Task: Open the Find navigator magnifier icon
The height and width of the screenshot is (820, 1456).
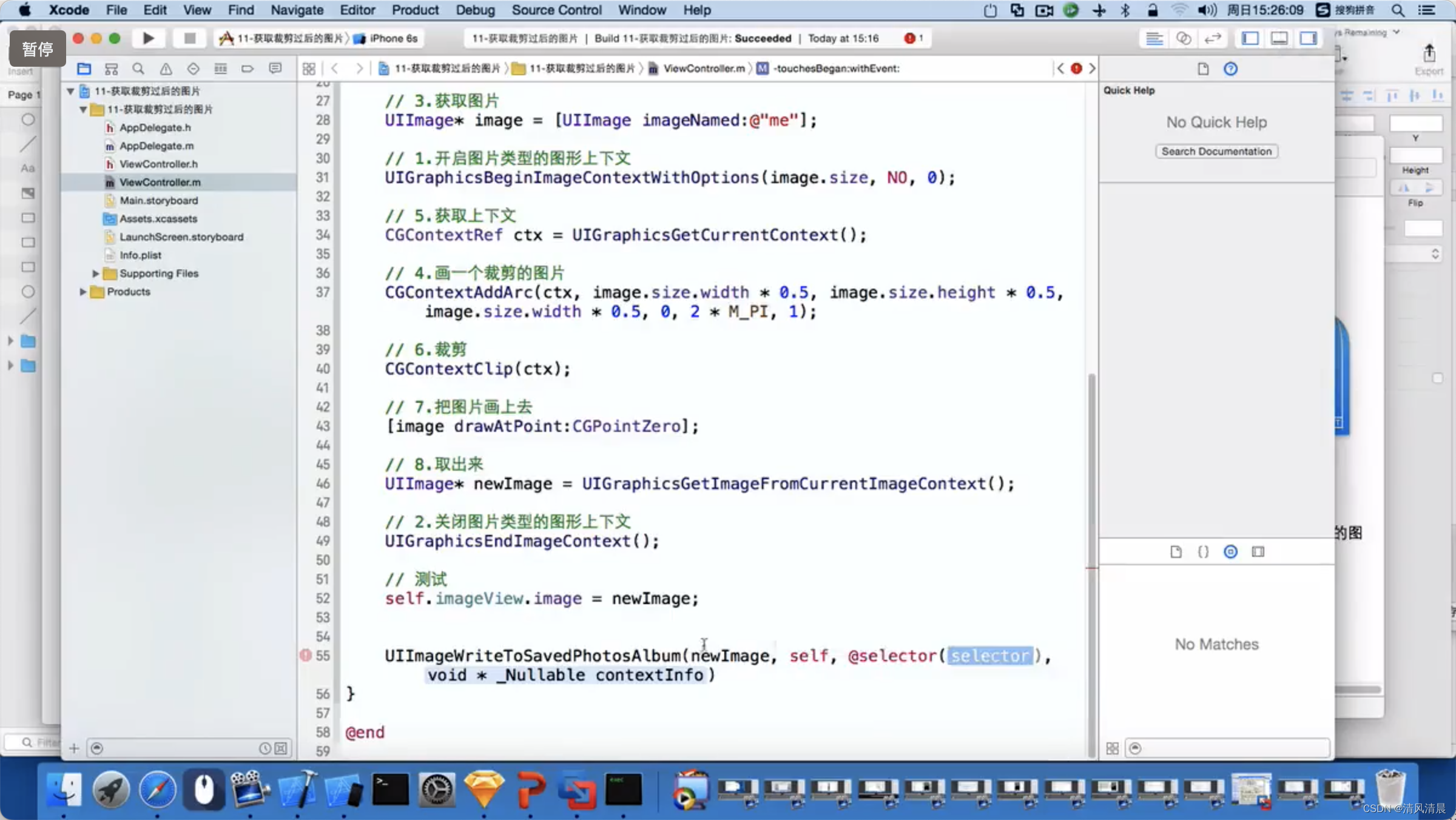Action: pyautogui.click(x=138, y=69)
